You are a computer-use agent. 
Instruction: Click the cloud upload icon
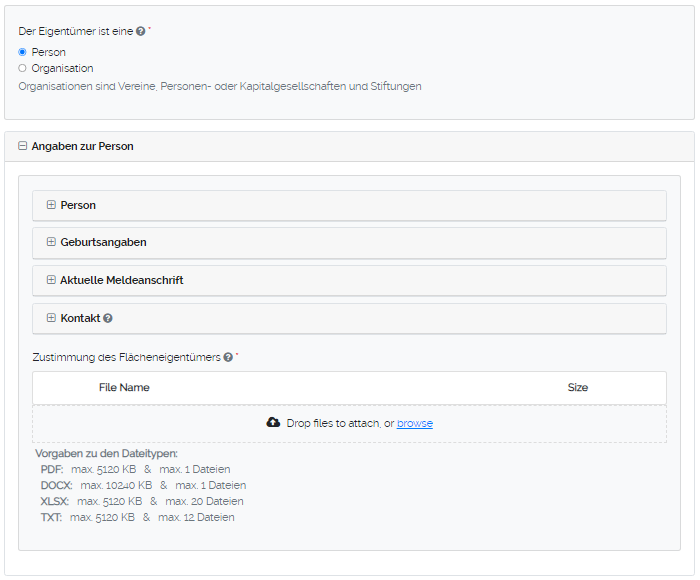[x=273, y=423]
